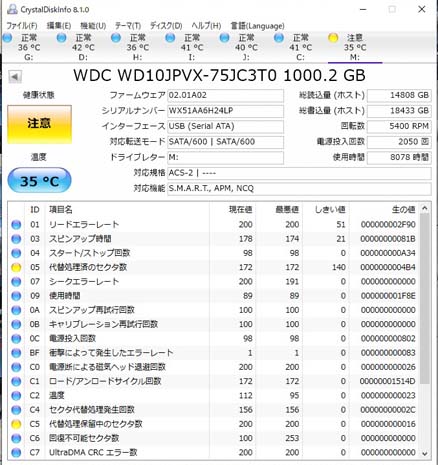438x465 pixels.
Task: Select the UltraDMA CRC エラー数 attribute name
Action: [x=93, y=453]
